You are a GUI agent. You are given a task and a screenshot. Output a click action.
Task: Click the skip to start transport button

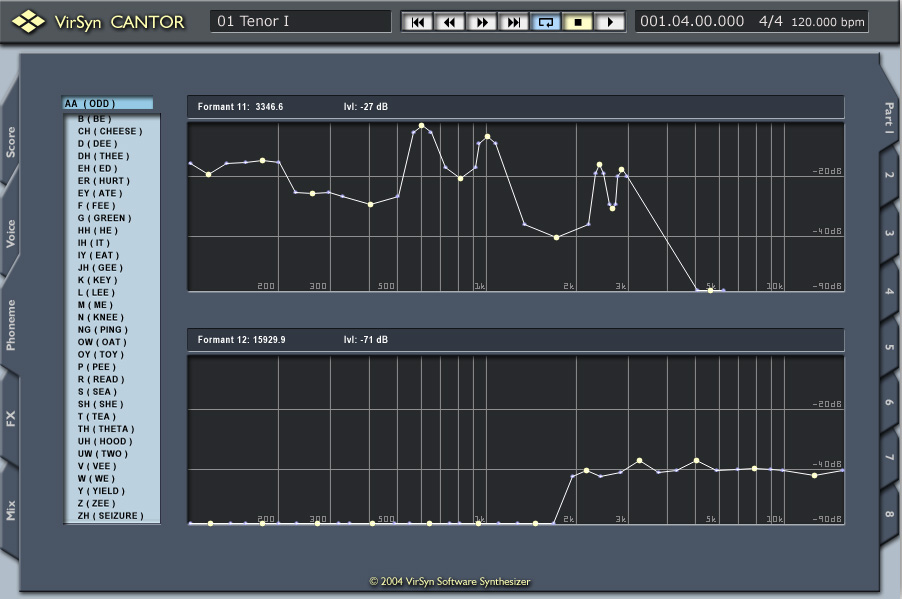click(418, 22)
